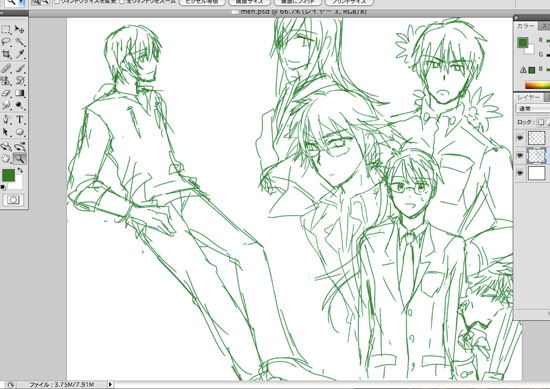Select the 3D Rotate tool
This screenshot has width=550, height=389.
(7, 146)
